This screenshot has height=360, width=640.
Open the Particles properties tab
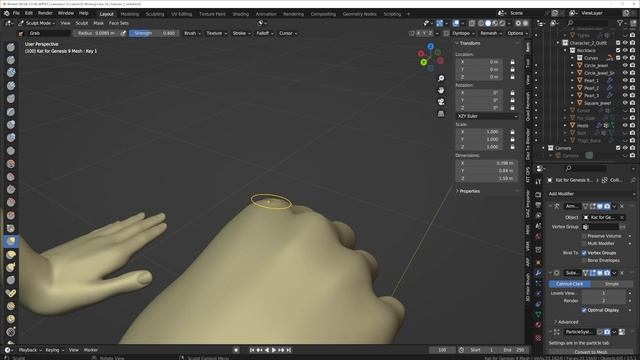538,283
